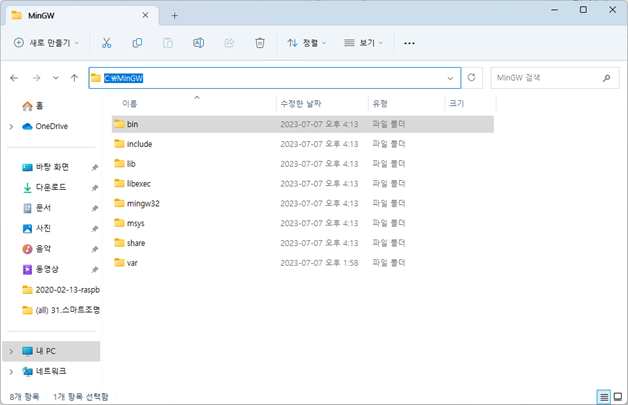
Task: Click the Delete trash can icon
Action: click(x=260, y=43)
